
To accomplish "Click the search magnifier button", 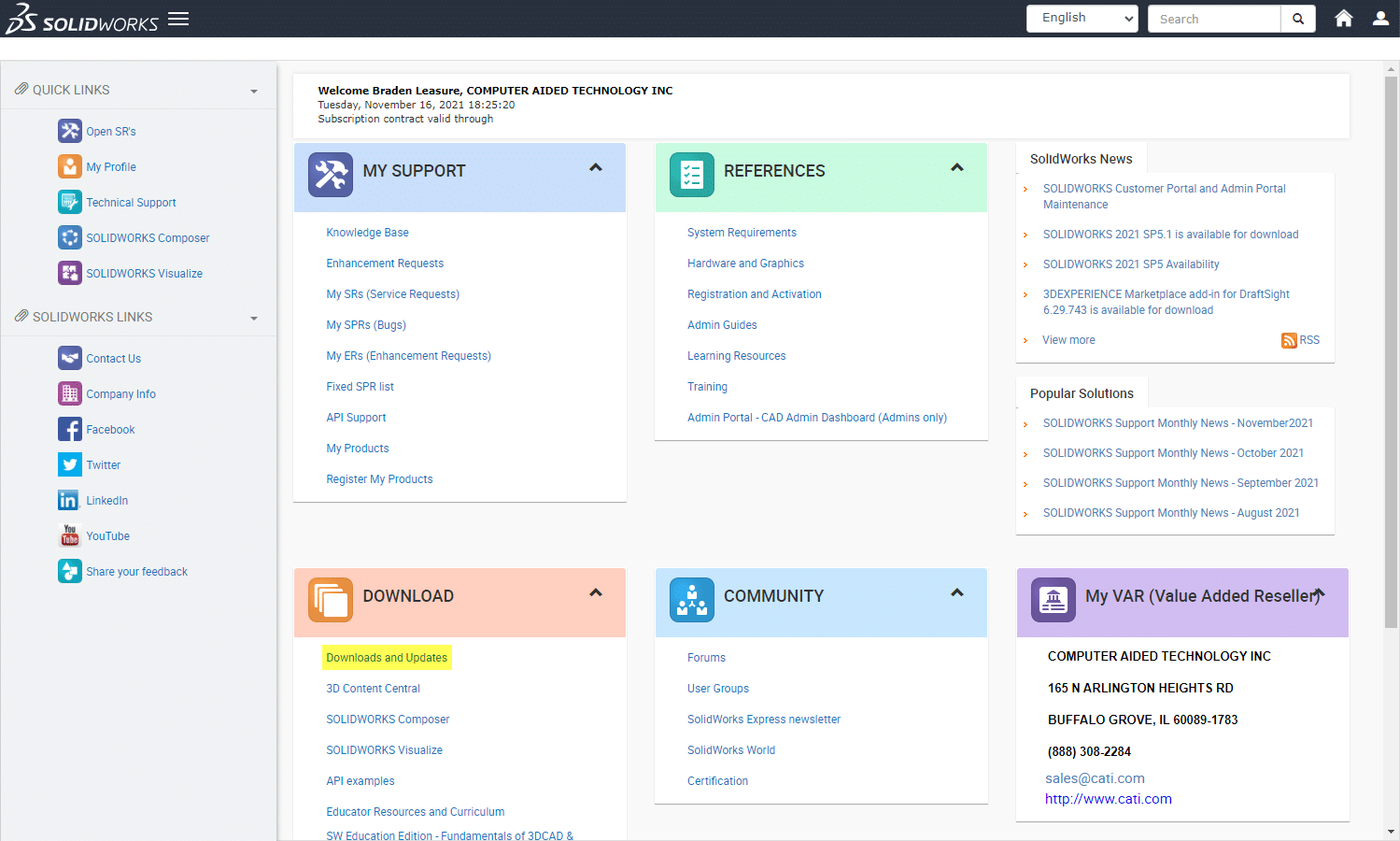I will point(1297,19).
